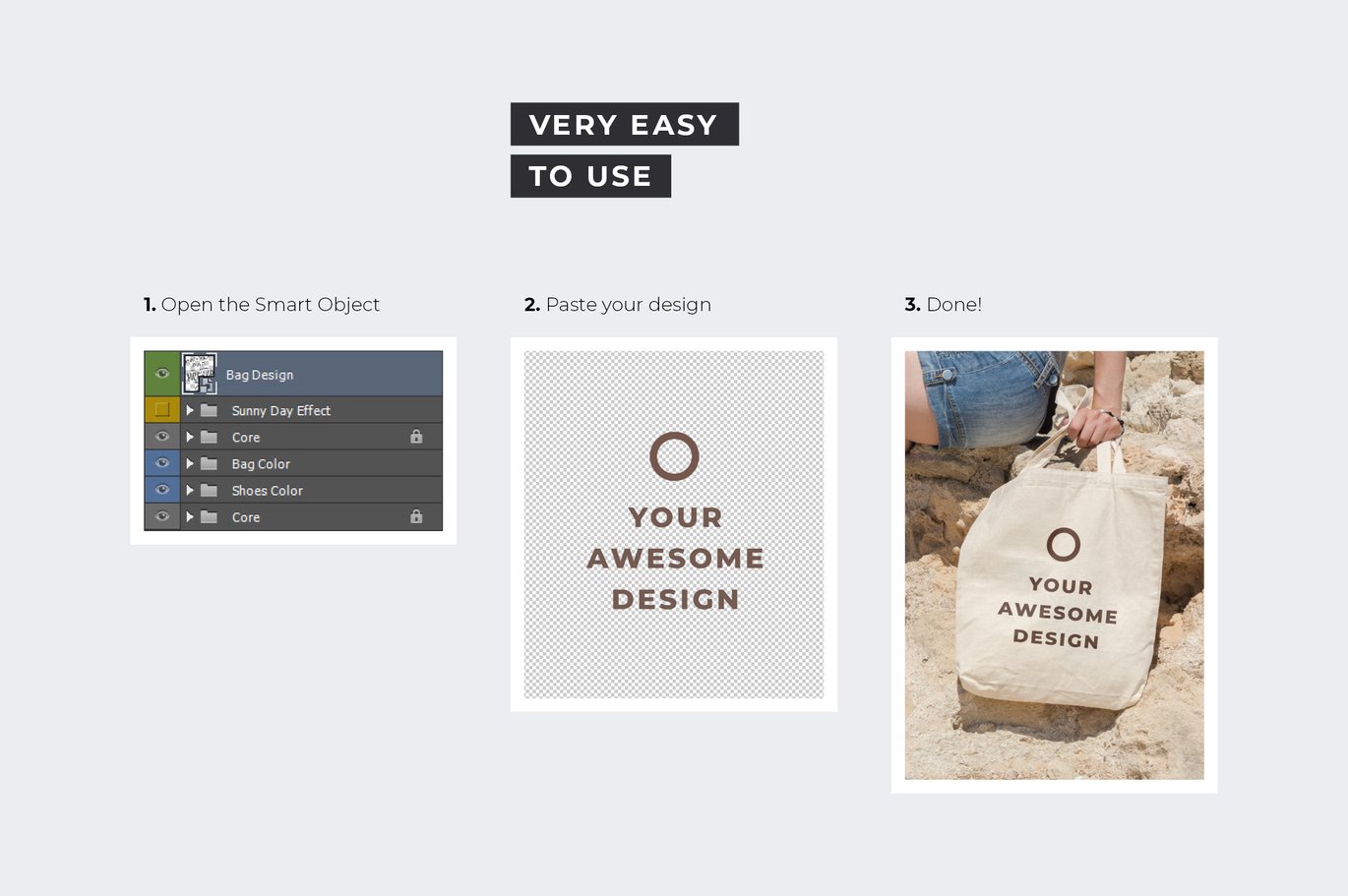The width and height of the screenshot is (1348, 896).
Task: Expand the Shoes Color group triangle
Action: click(190, 490)
